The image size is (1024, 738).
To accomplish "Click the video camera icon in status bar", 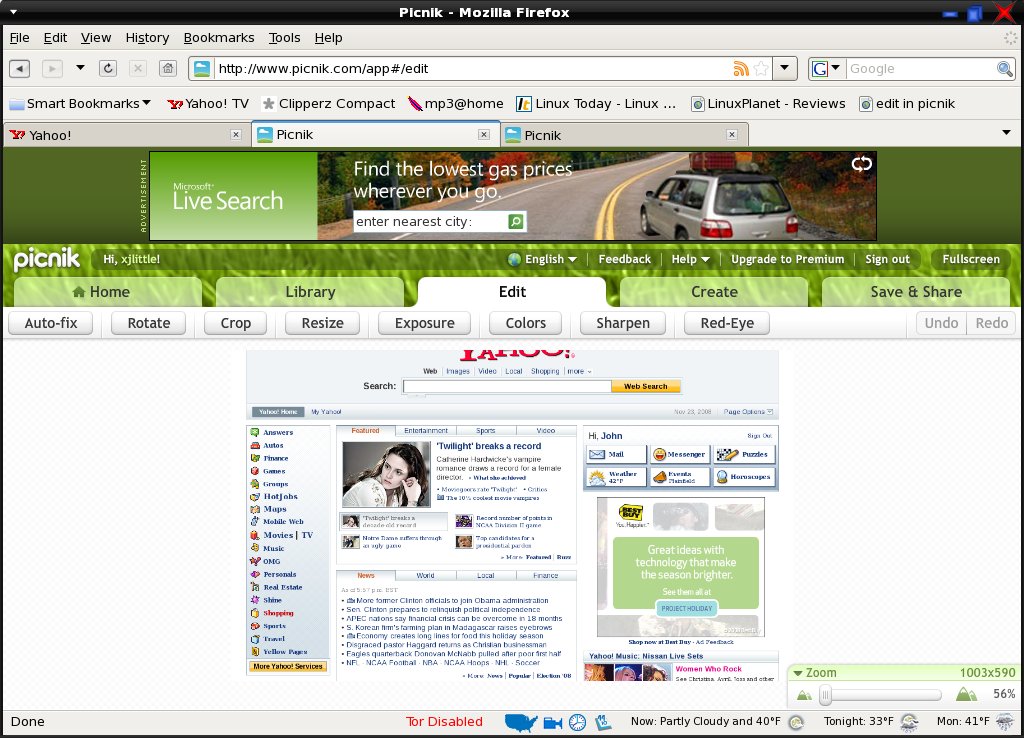I will coord(552,722).
